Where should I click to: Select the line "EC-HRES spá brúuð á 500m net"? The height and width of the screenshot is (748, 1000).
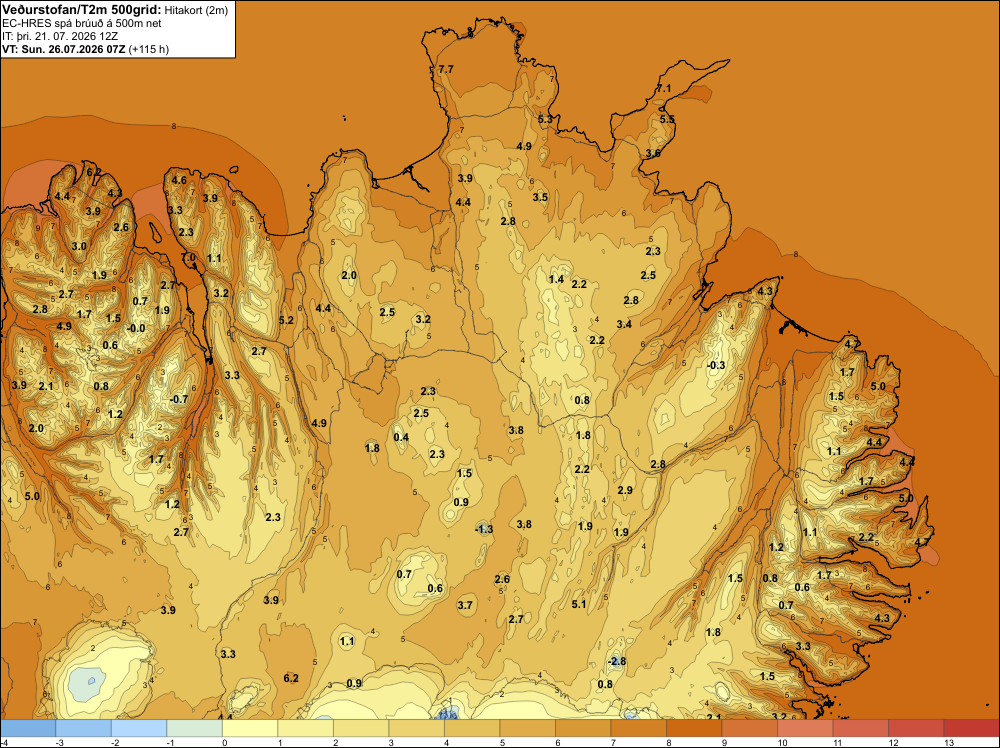[x=82, y=24]
